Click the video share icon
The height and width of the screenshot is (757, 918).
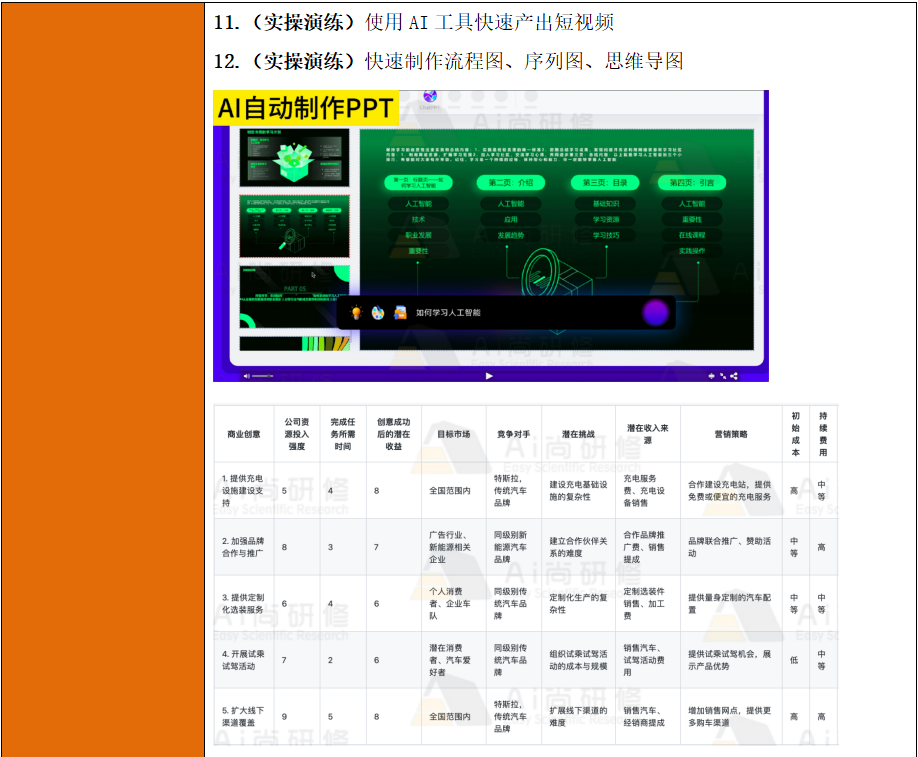[x=734, y=376]
